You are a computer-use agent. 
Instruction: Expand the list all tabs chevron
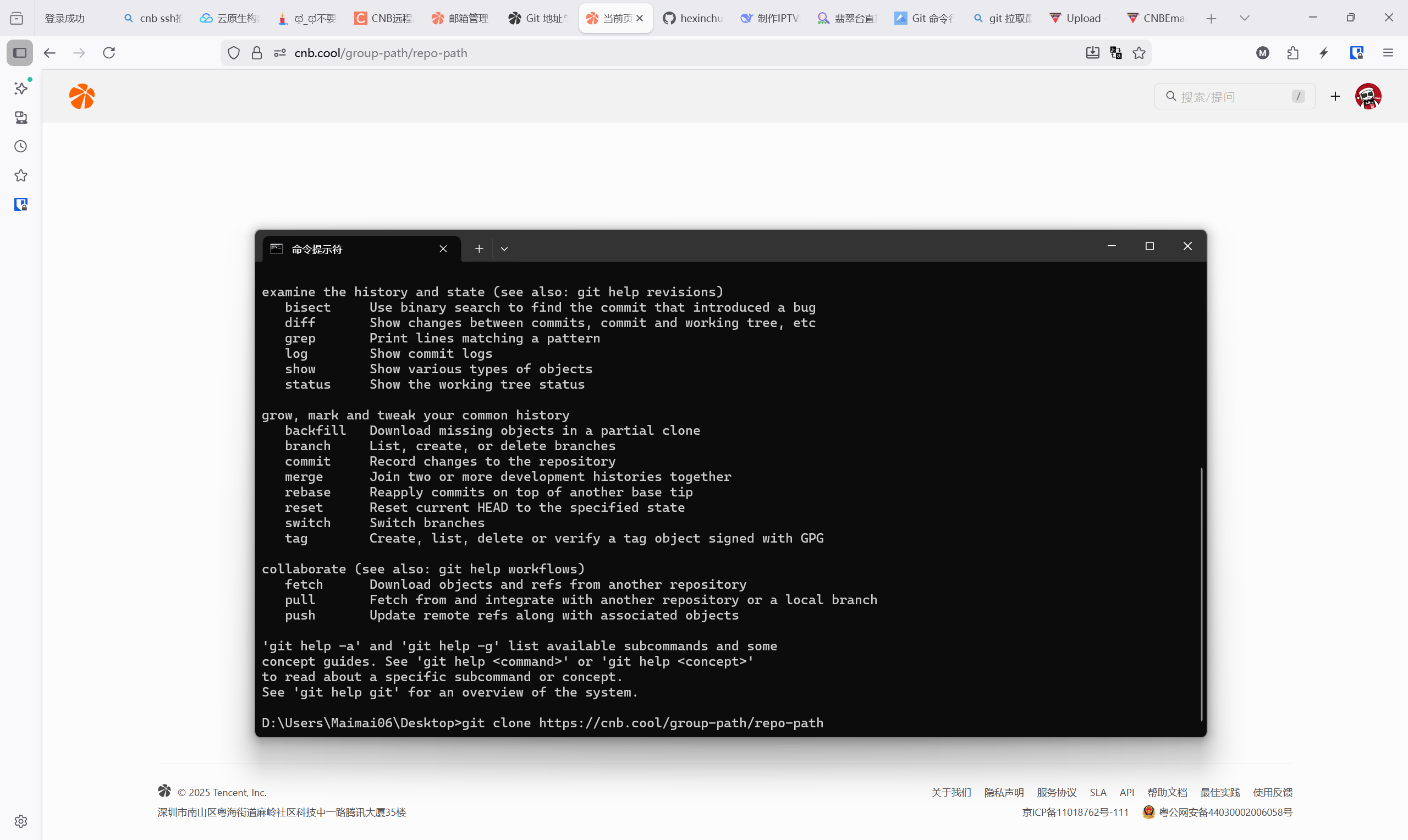(1245, 18)
